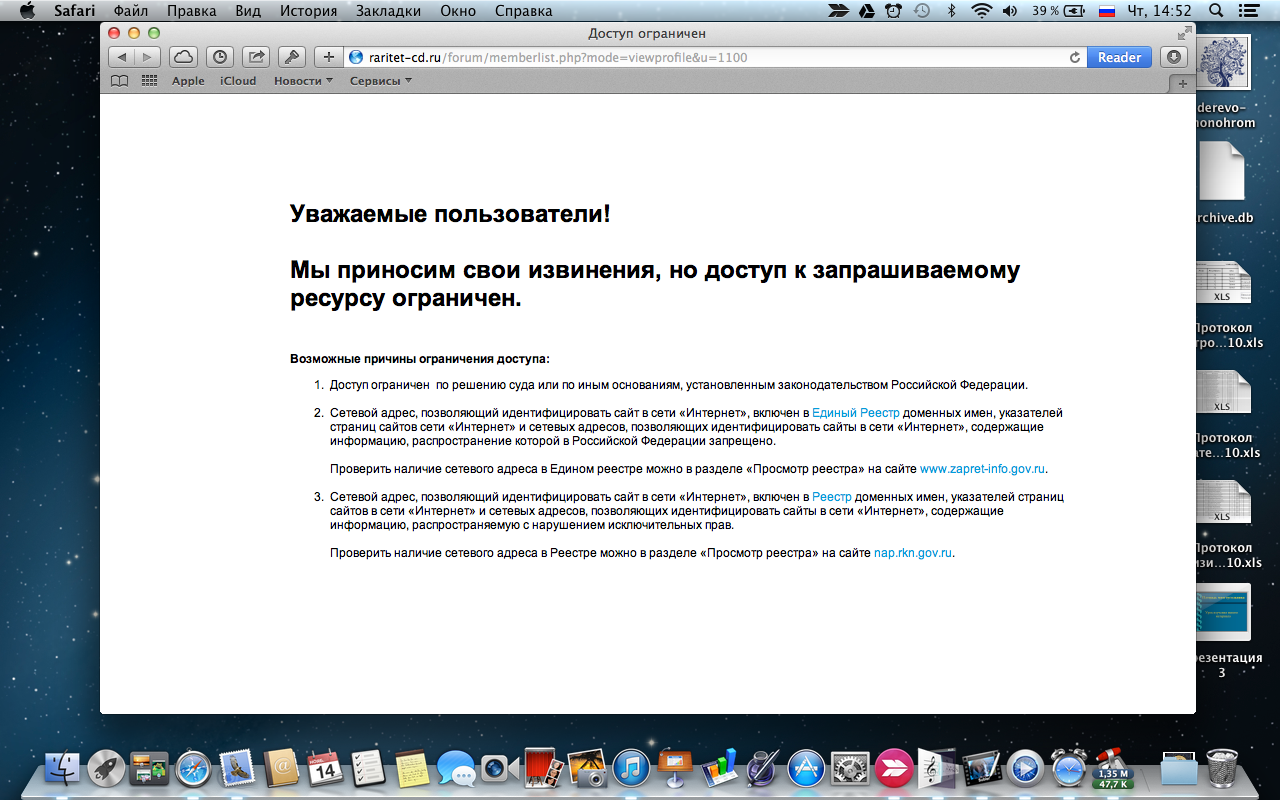Open the History clock icon in toolbar
This screenshot has height=800, width=1280.
click(x=220, y=57)
